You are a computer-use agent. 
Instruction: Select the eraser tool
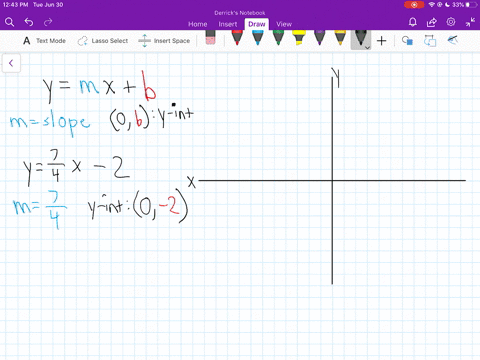211,37
